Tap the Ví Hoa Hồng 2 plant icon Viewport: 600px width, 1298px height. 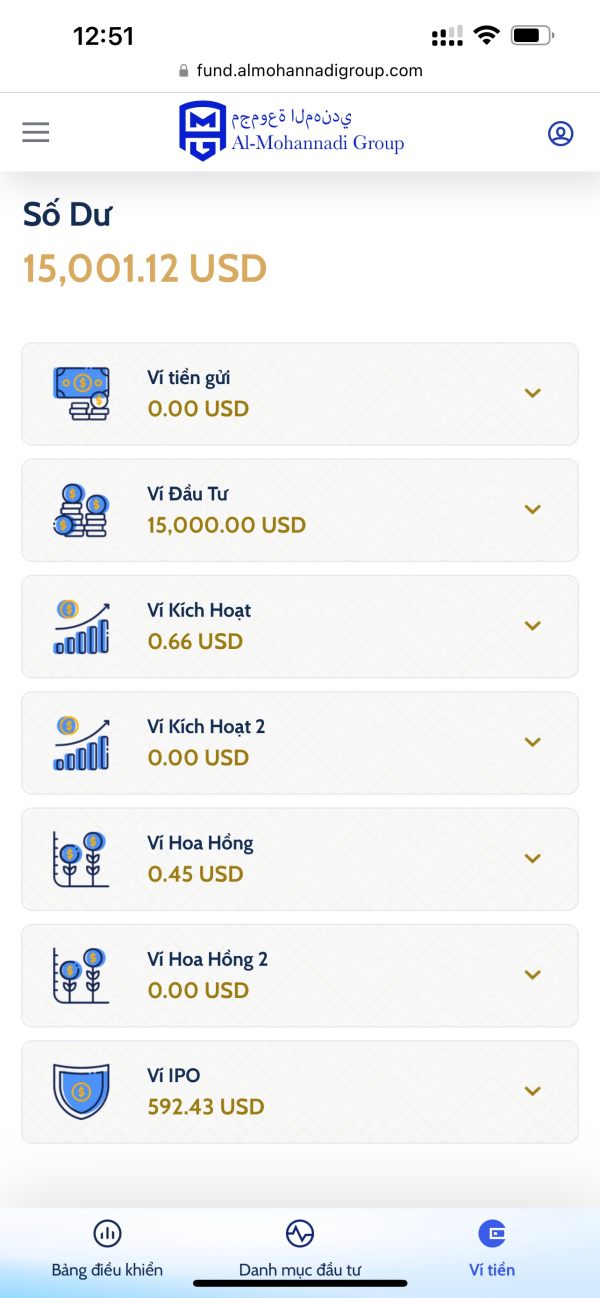pos(81,975)
